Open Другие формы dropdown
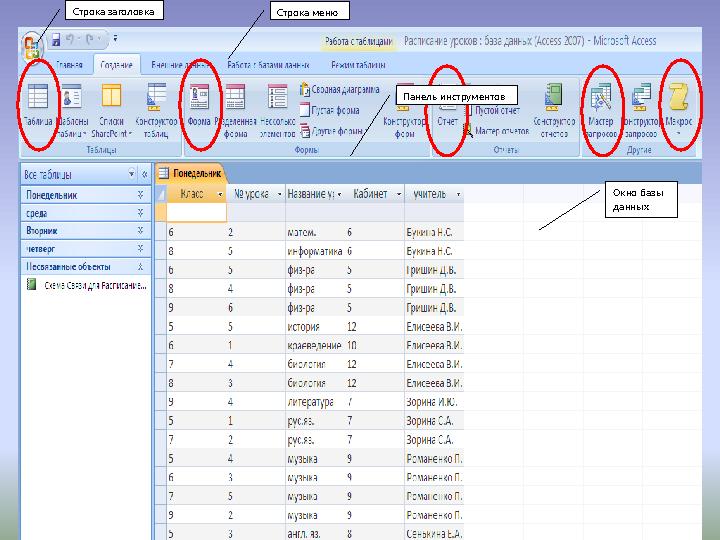720x540 pixels. 332,131
